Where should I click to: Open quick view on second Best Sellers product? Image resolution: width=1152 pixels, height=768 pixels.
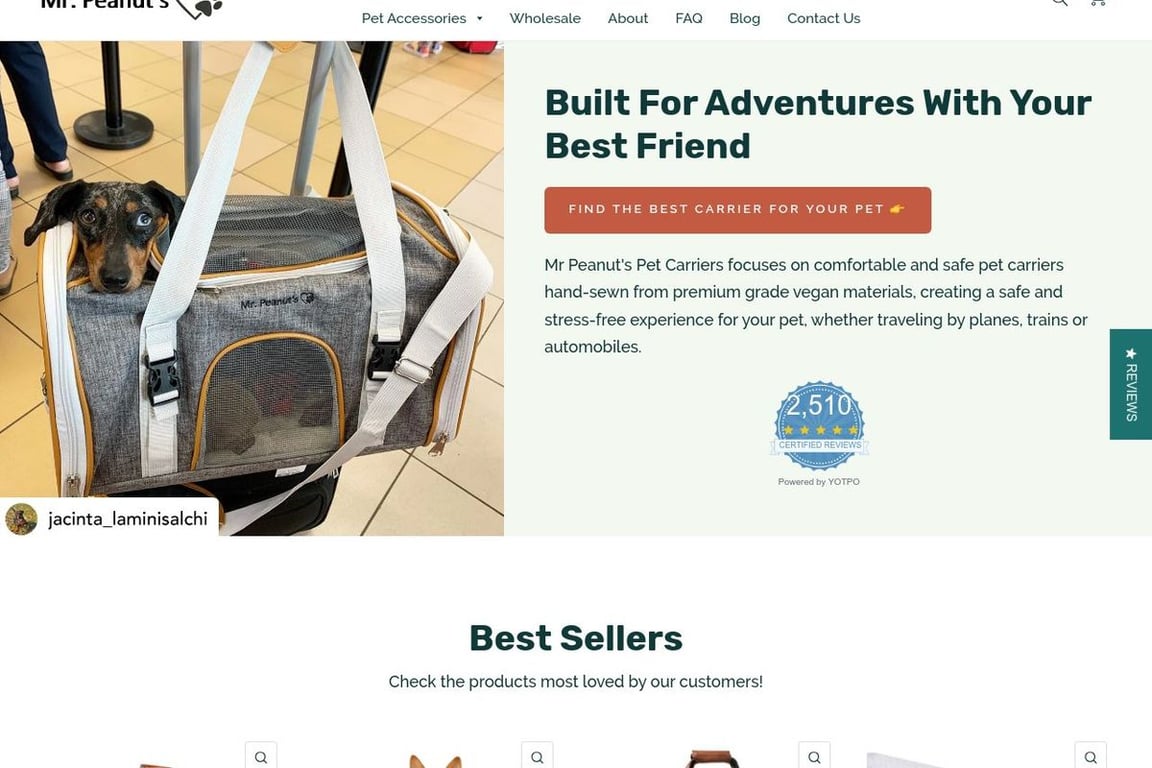point(537,756)
